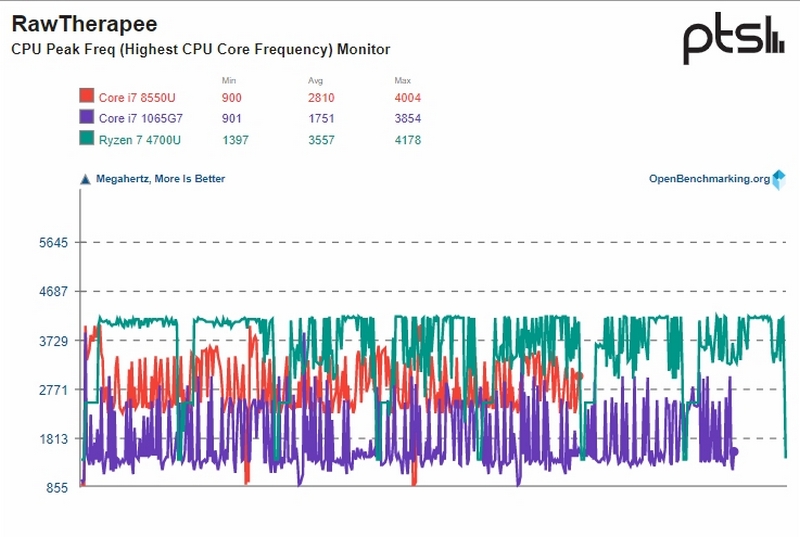Image resolution: width=800 pixels, height=537 pixels.
Task: Click the 5645 y-axis label
Action: [x=54, y=243]
